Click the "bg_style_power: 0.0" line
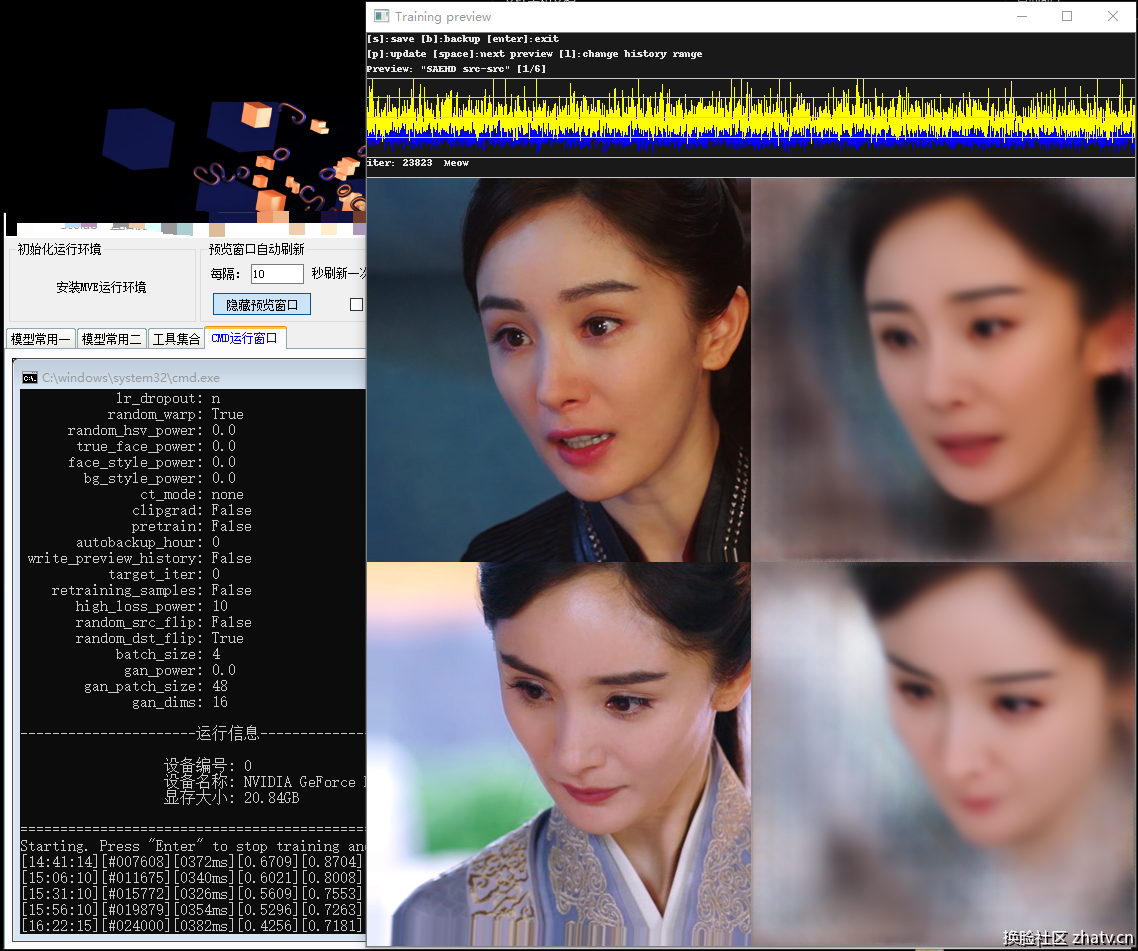Image resolution: width=1138 pixels, height=951 pixels. 160,478
